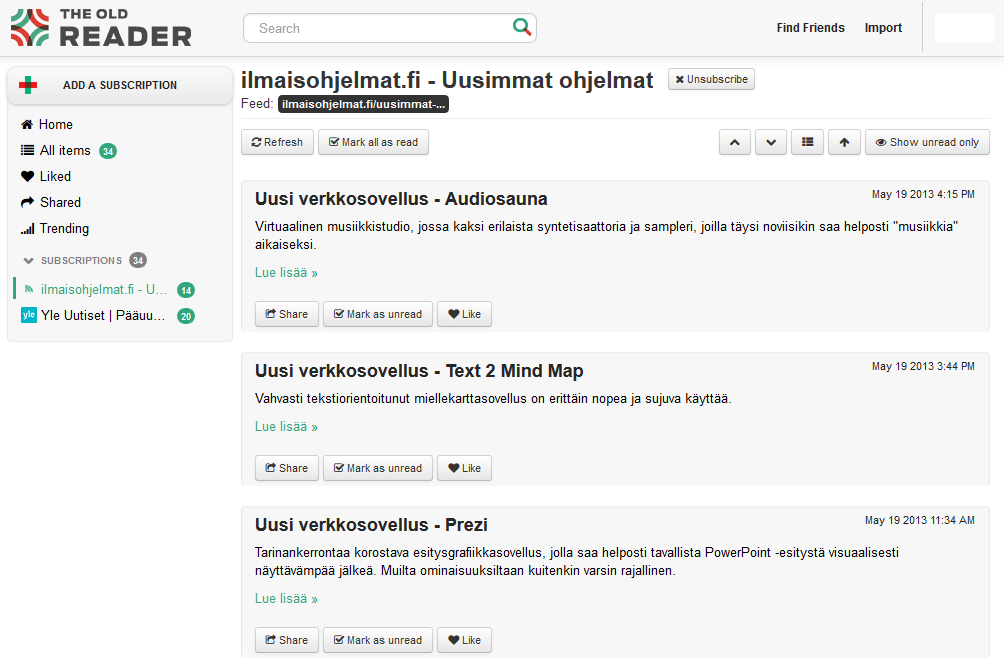Click the ilmaisohjelmat.fi unread badge 14
The width and height of the screenshot is (1004, 668).
186,290
